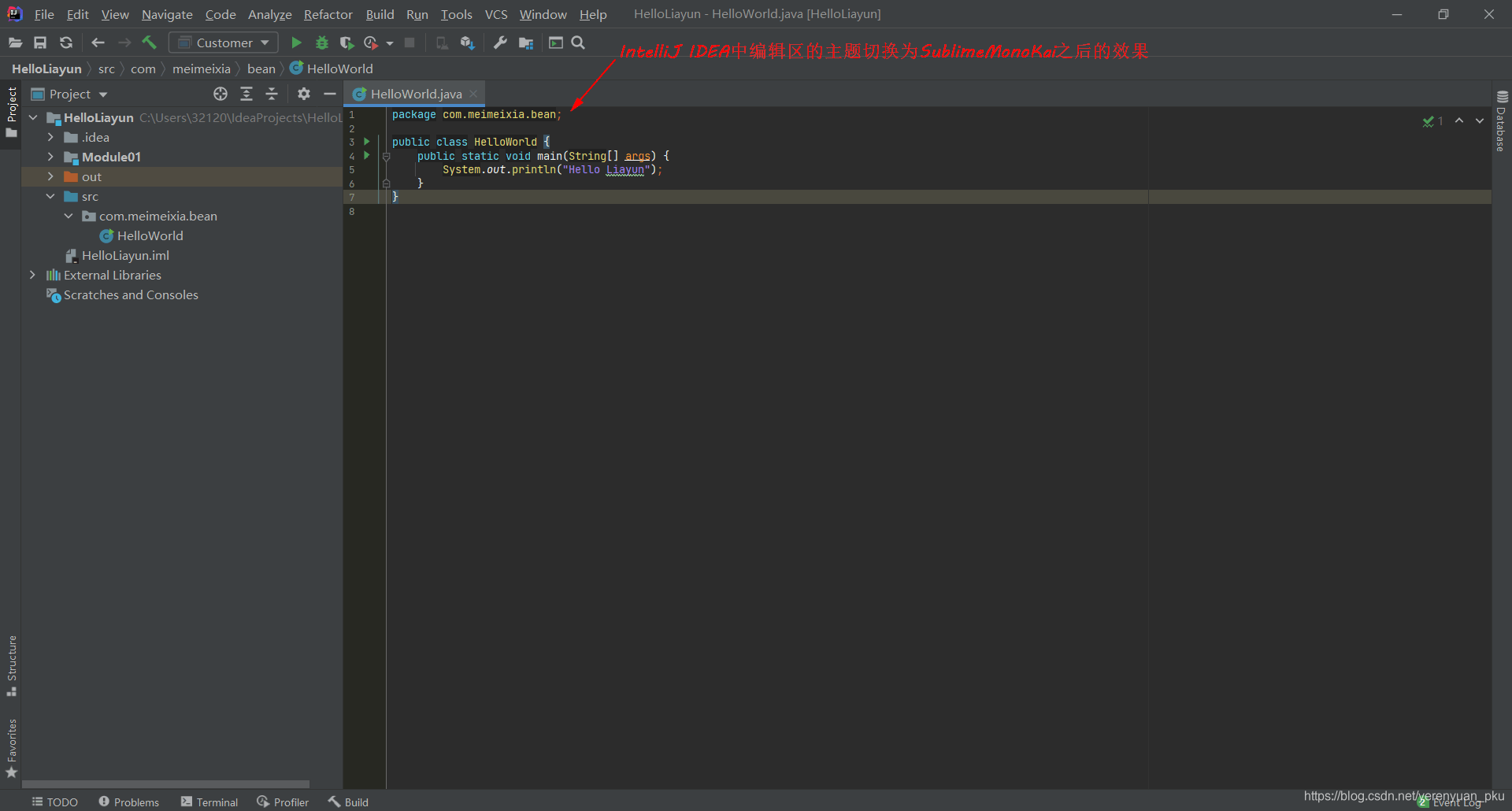This screenshot has width=1512, height=811.
Task: Click the Stop button in toolbar
Action: click(409, 43)
